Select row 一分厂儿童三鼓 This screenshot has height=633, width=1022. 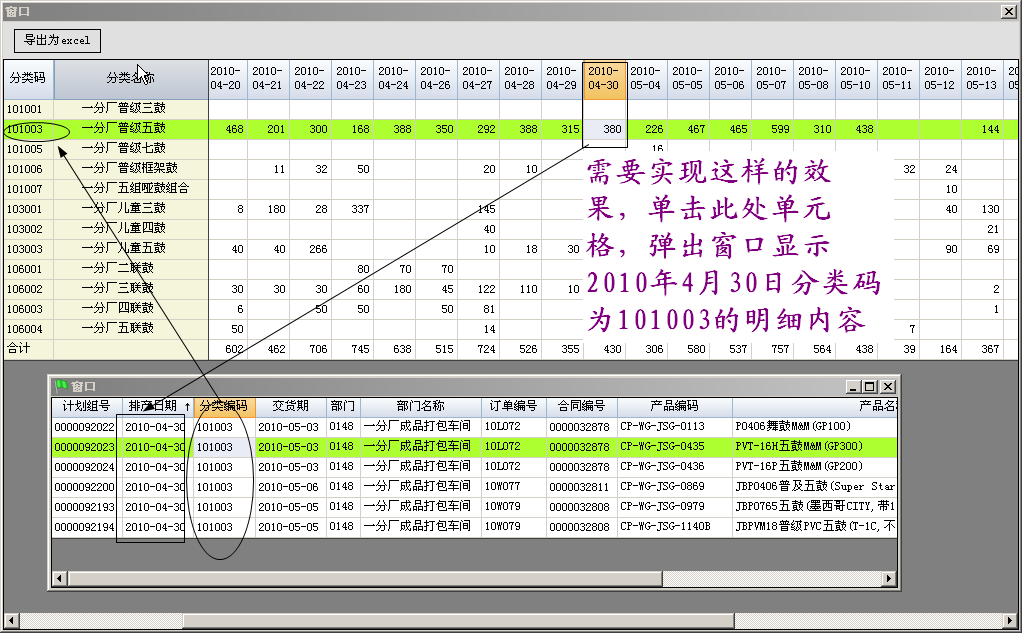[x=123, y=209]
